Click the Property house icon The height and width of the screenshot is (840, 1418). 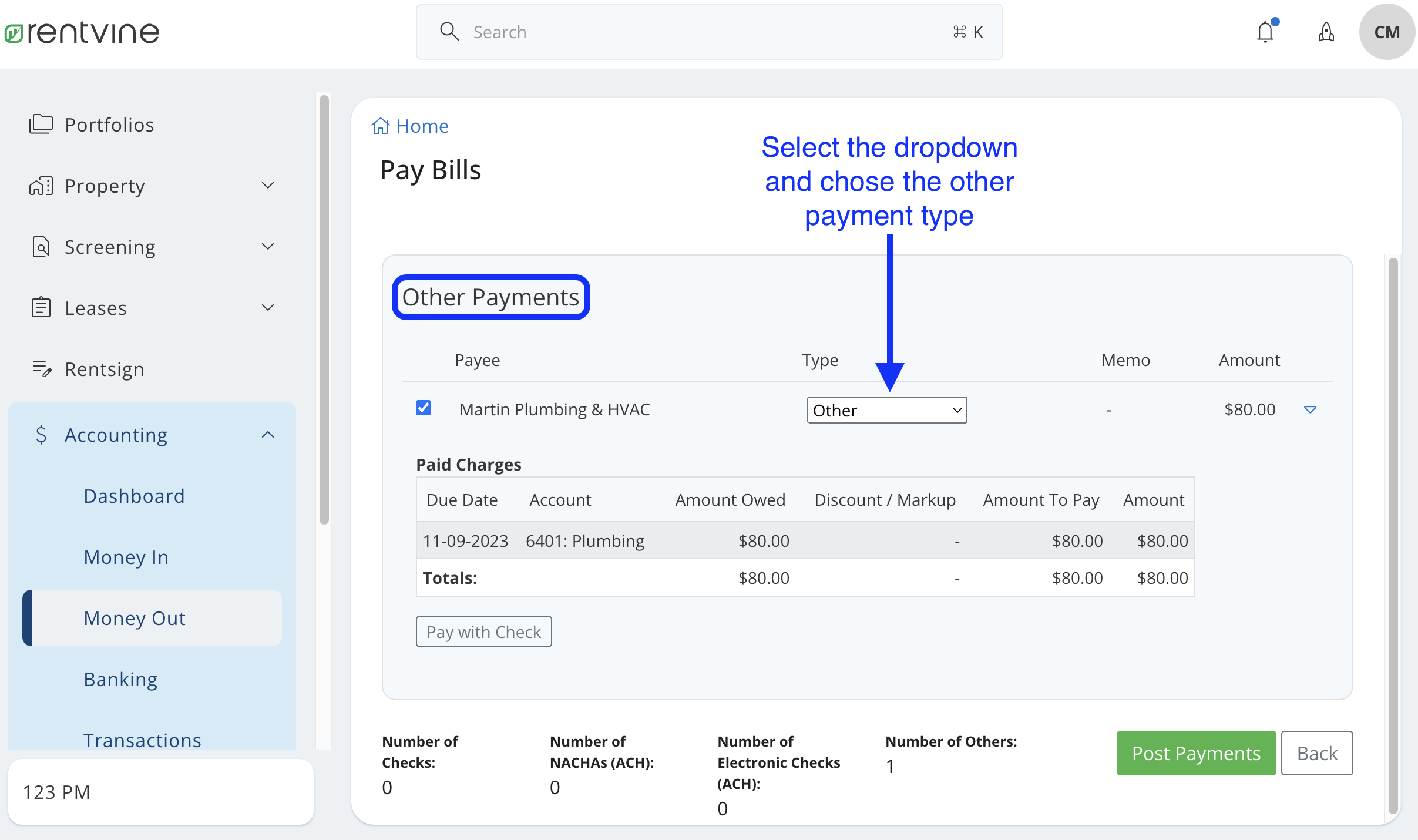pyautogui.click(x=41, y=186)
